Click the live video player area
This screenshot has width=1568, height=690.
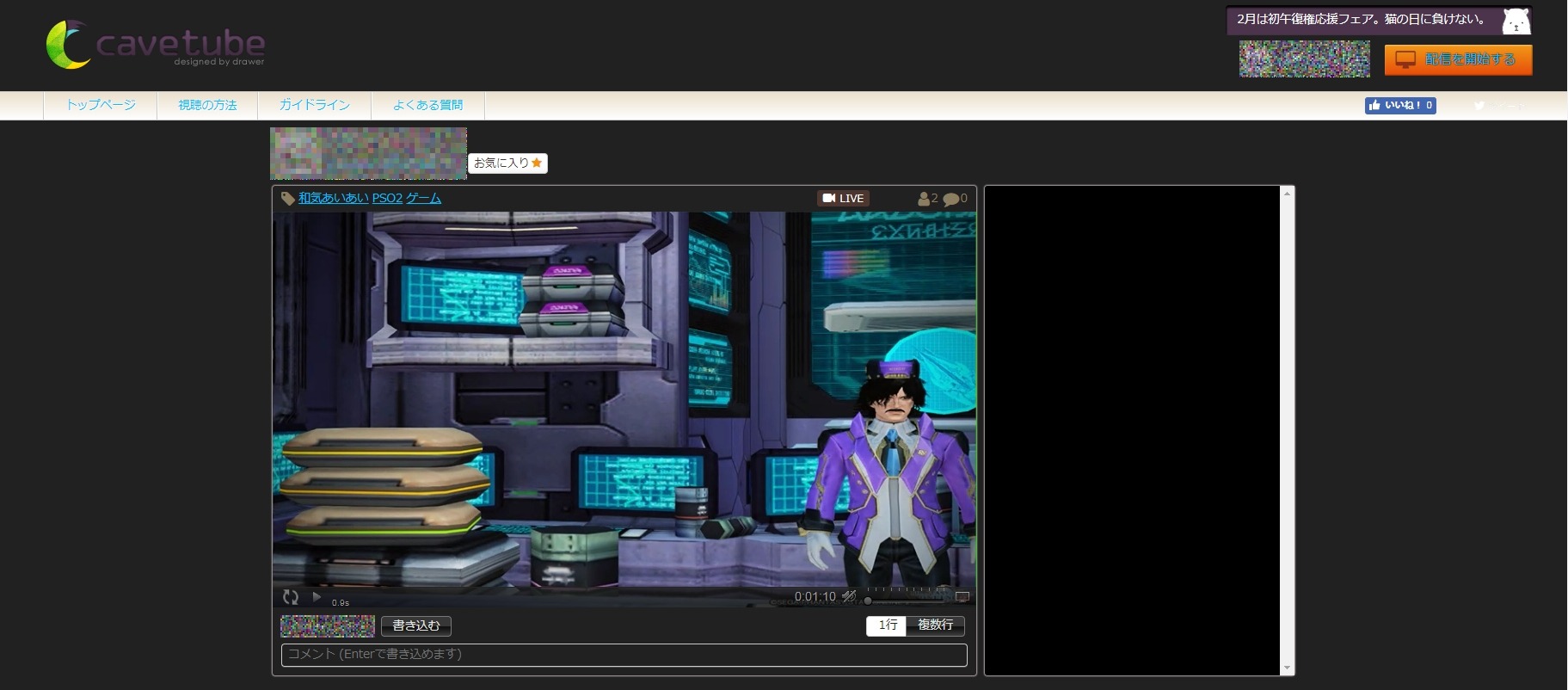624,399
